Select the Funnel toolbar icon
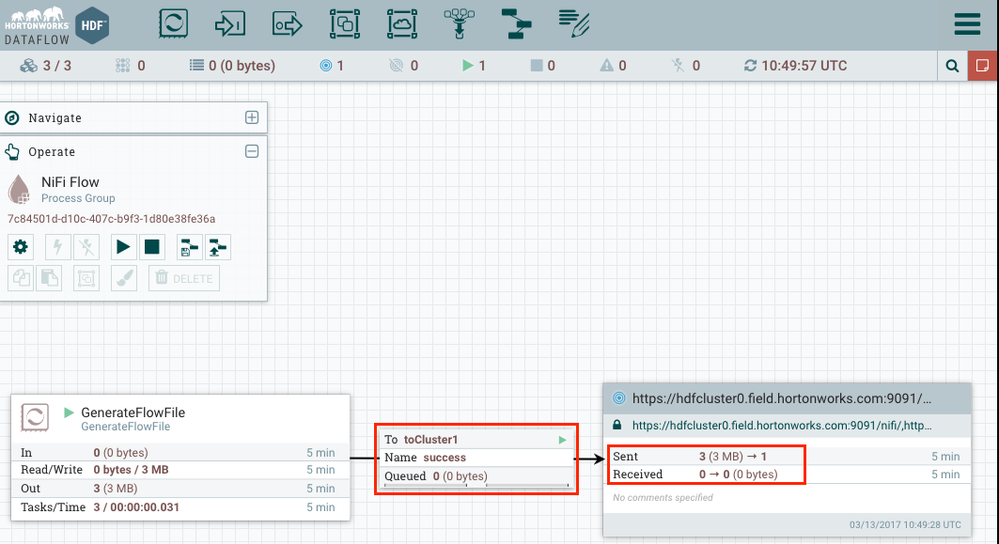999x544 pixels. pos(459,24)
